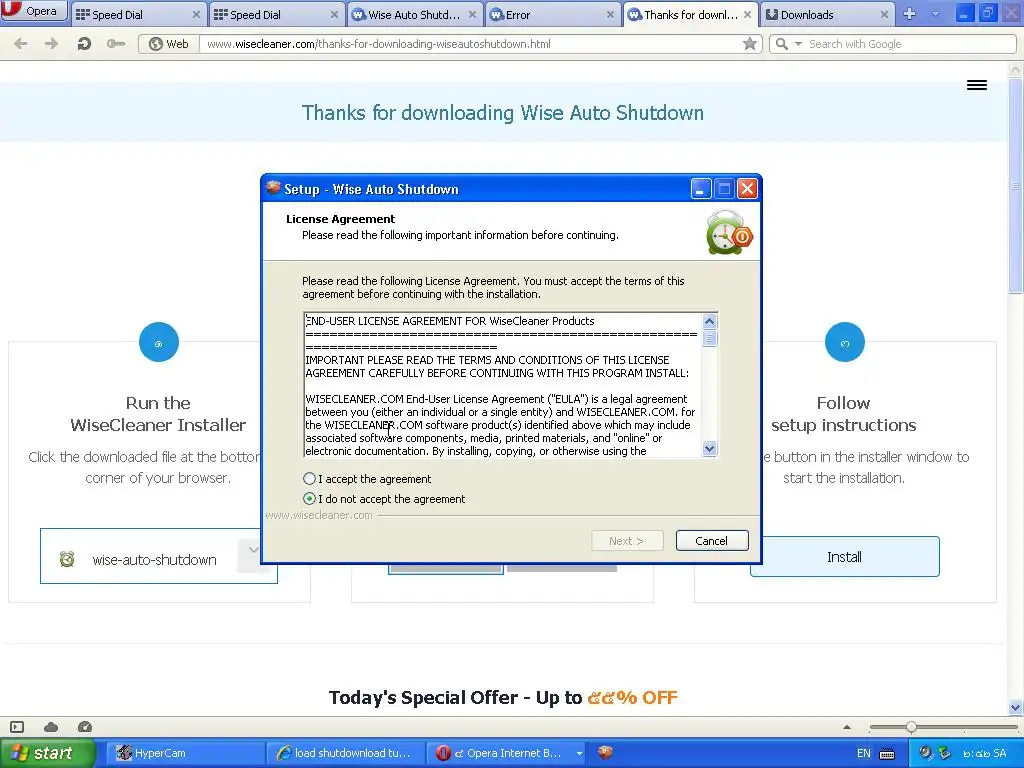Switch to the Downloads tab
The image size is (1024, 768).
pyautogui.click(x=827, y=14)
